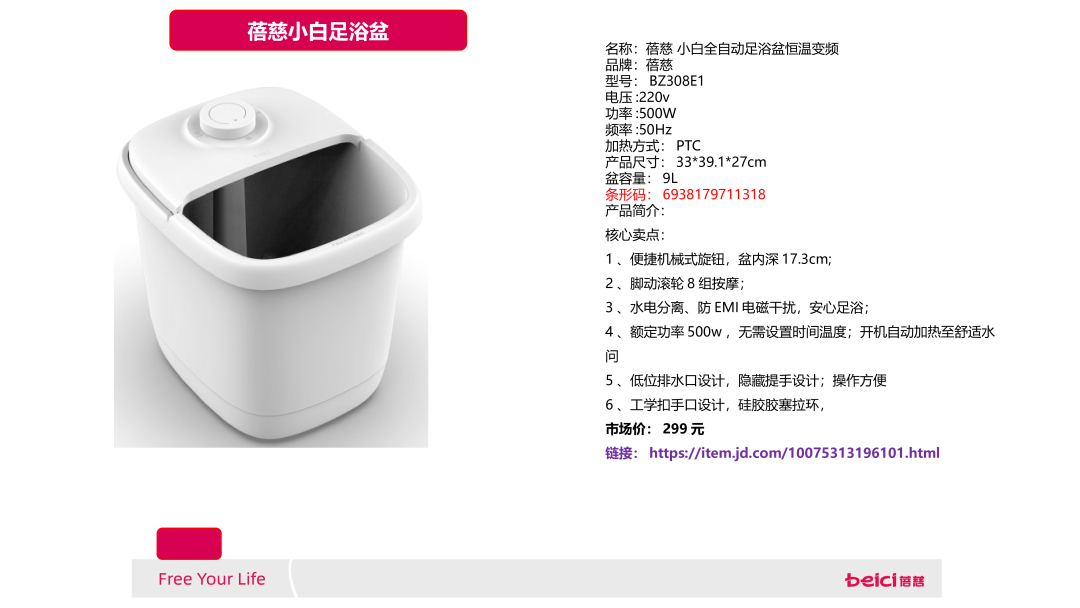Click the 盆容量 9L line
The width and height of the screenshot is (1080, 608).
[x=641, y=178]
